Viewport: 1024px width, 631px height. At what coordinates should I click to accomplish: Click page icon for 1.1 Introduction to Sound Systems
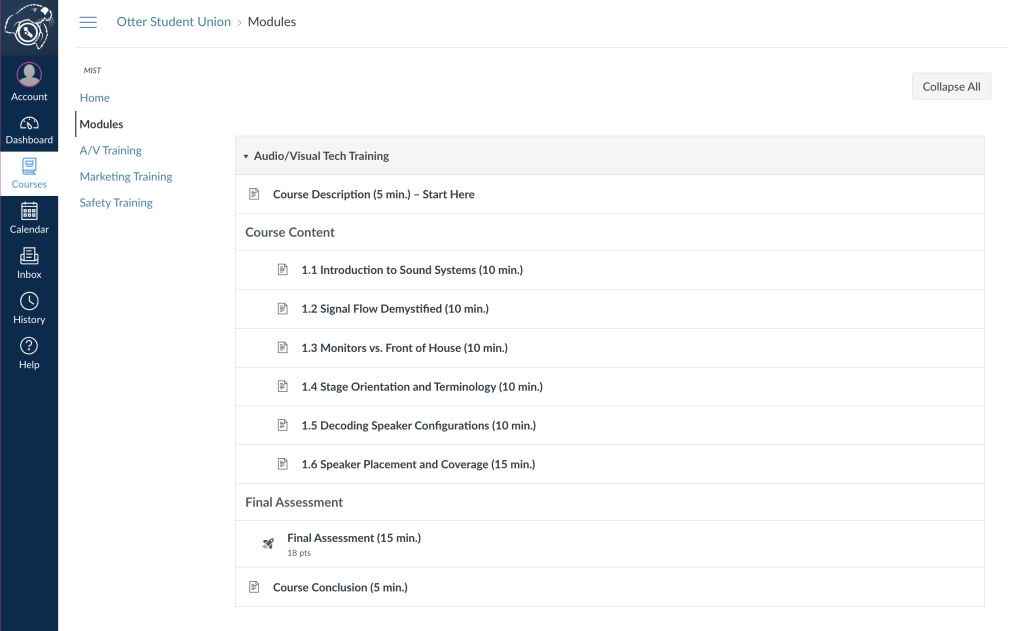click(x=283, y=270)
